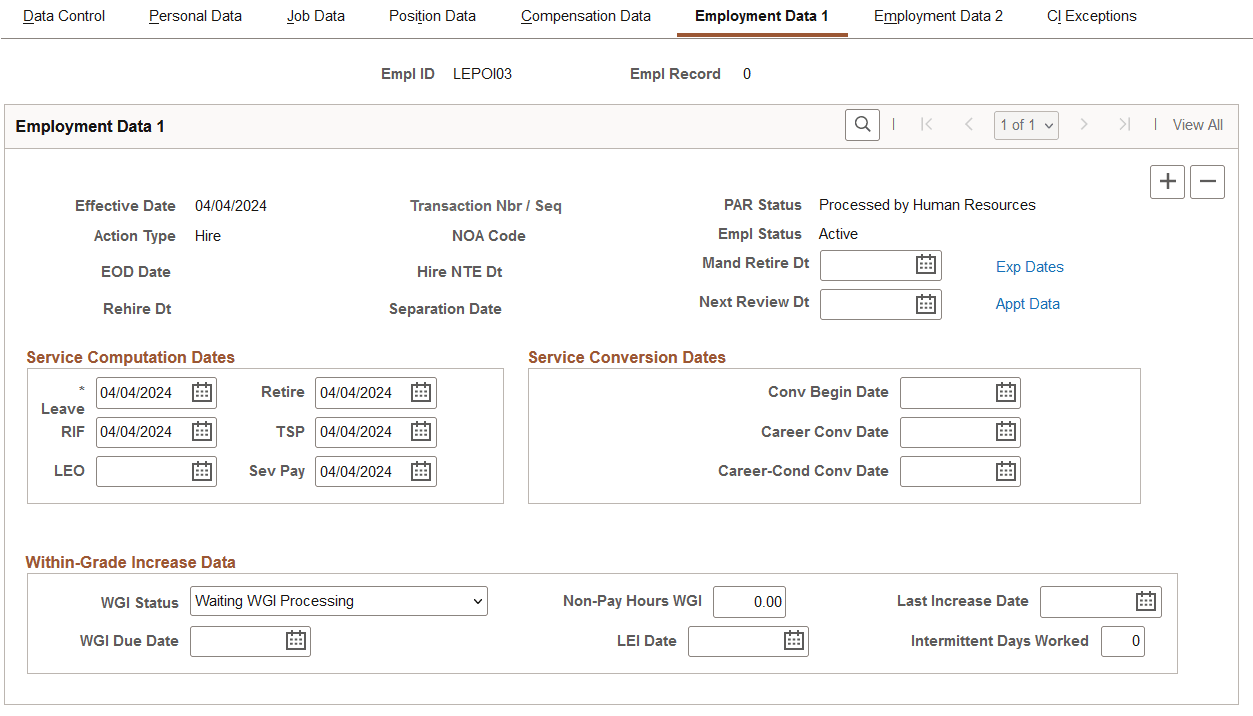This screenshot has width=1253, height=716.
Task: Open the Conv Begin Date calendar icon
Action: [1005, 392]
